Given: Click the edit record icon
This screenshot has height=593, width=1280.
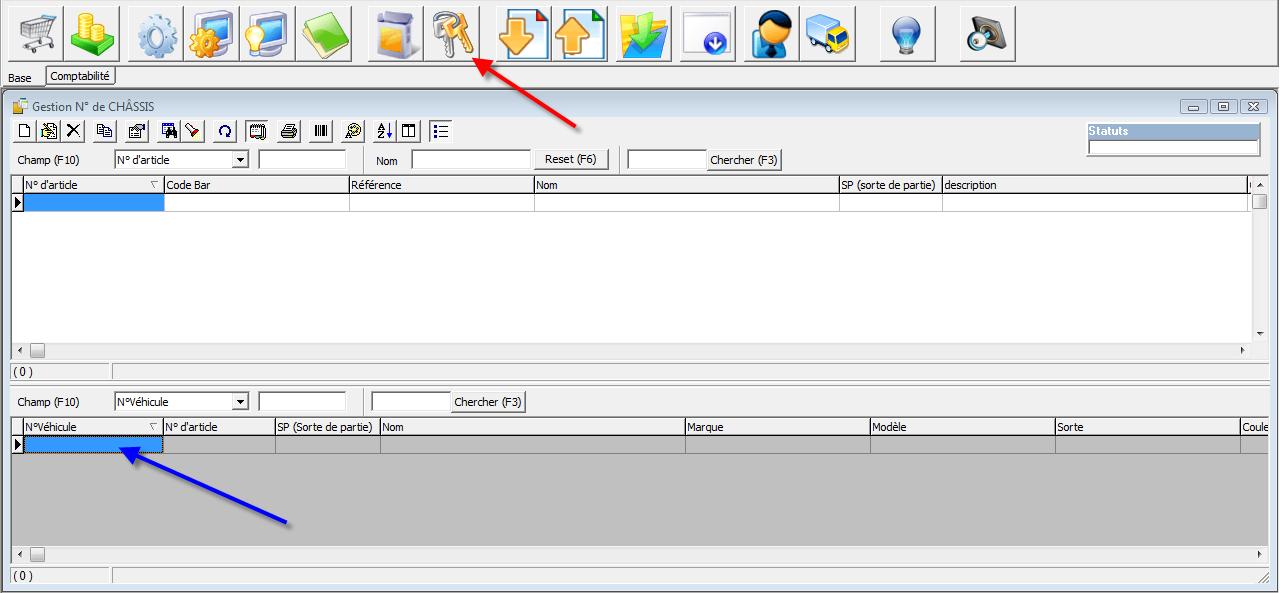Looking at the screenshot, I should [x=49, y=130].
